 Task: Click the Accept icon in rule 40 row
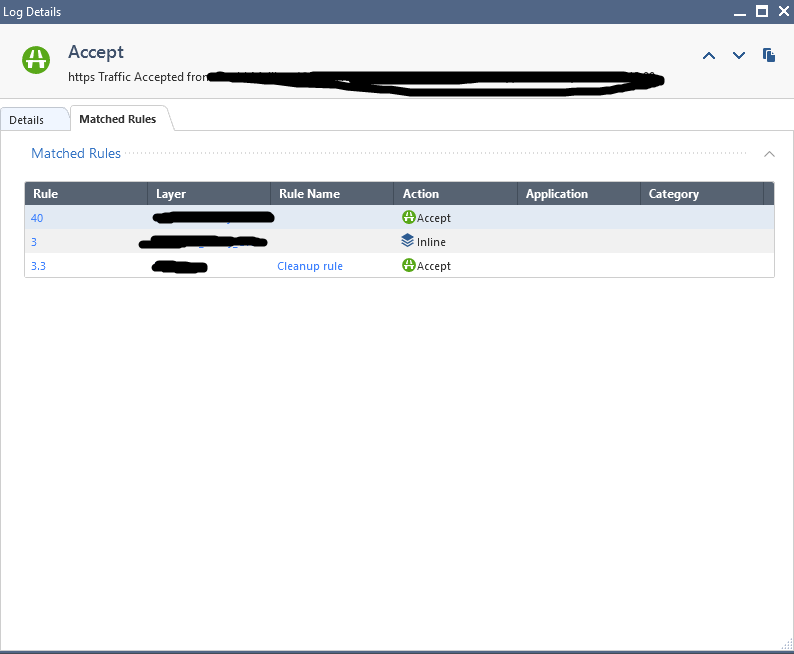pyautogui.click(x=408, y=218)
